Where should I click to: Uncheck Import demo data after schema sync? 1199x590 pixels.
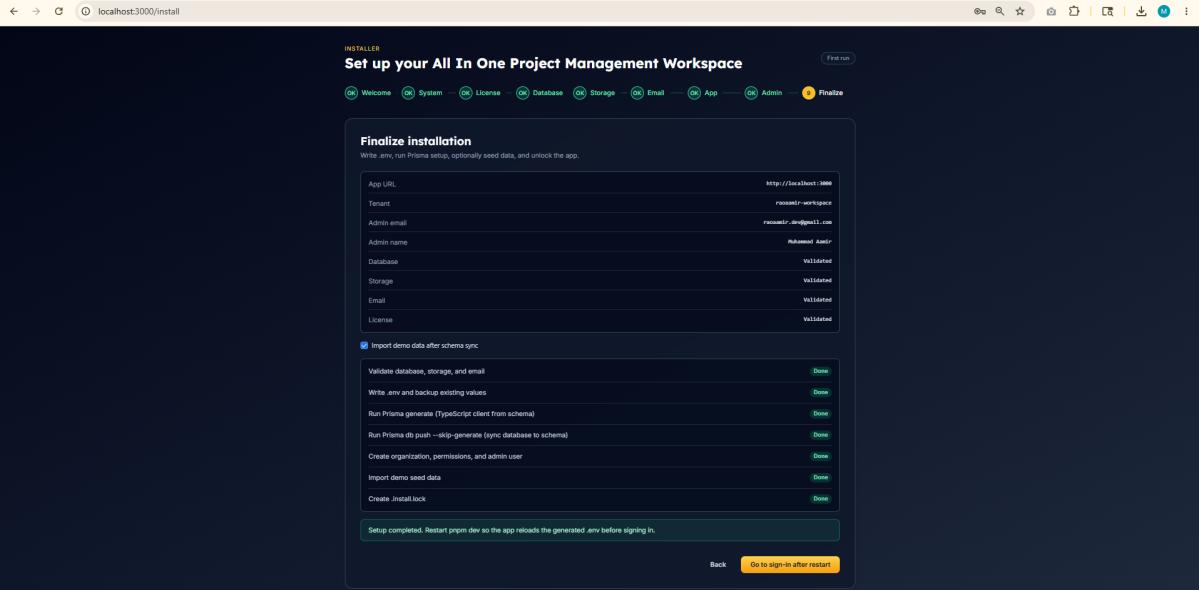(x=364, y=345)
